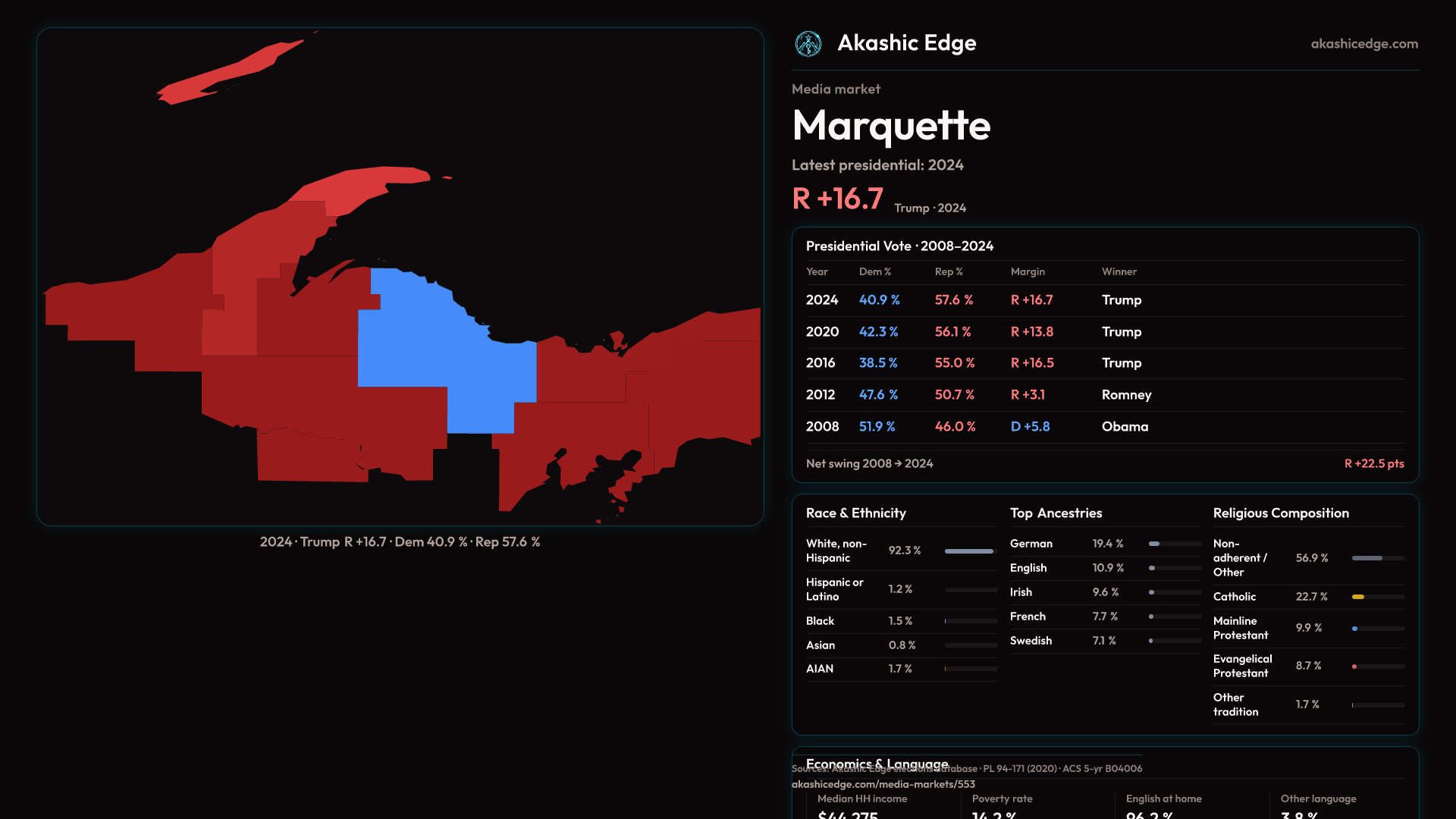Open the akashicedge.com link in header
The height and width of the screenshot is (819, 1456).
[1363, 44]
